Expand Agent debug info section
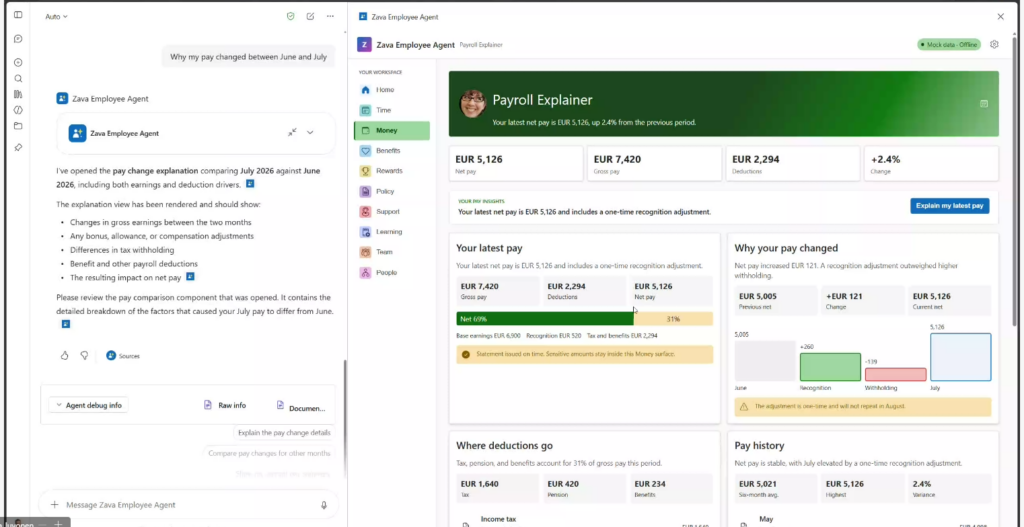Viewport: 1024px width, 527px height. coord(89,405)
